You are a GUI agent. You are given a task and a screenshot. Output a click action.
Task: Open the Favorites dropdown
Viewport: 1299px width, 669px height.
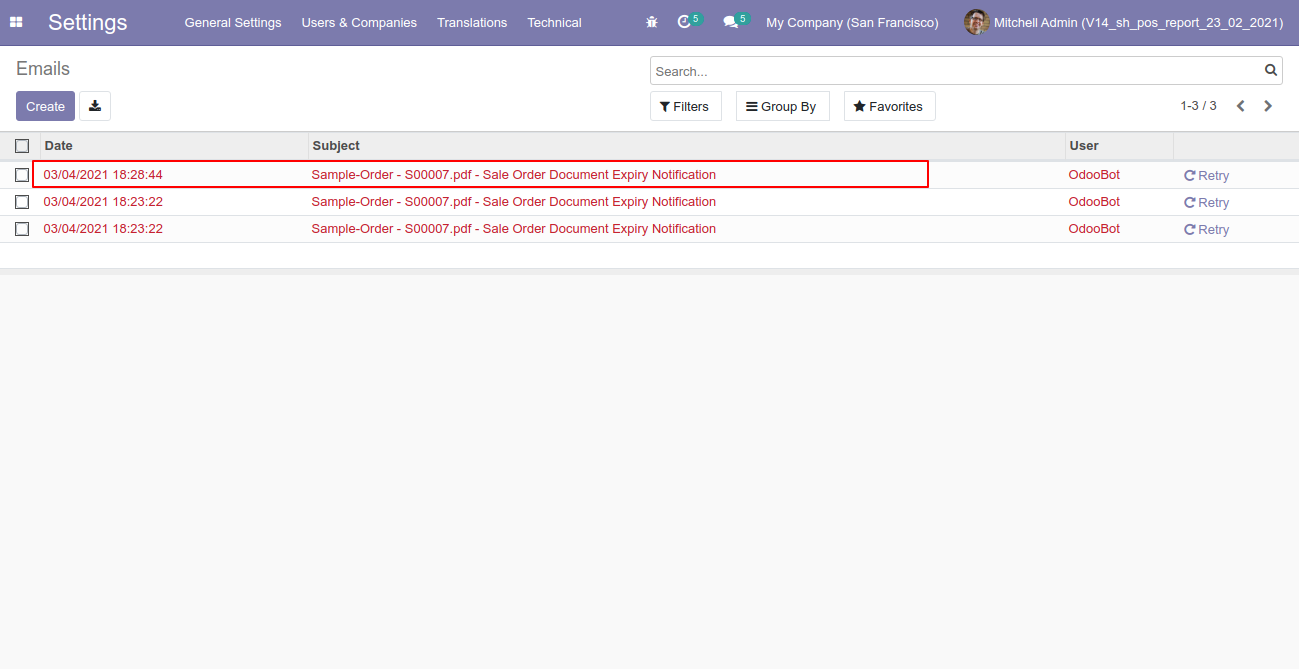point(890,106)
